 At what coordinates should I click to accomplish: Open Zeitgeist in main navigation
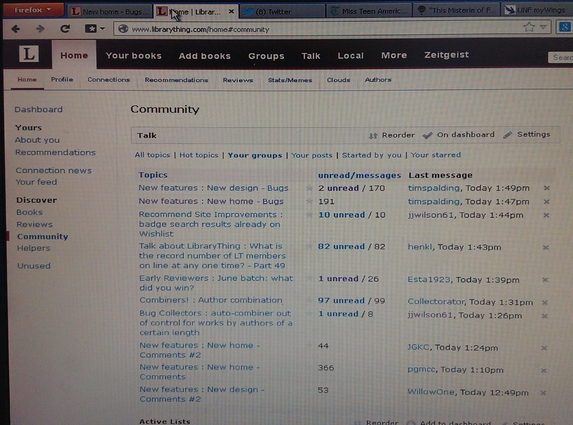(x=447, y=55)
